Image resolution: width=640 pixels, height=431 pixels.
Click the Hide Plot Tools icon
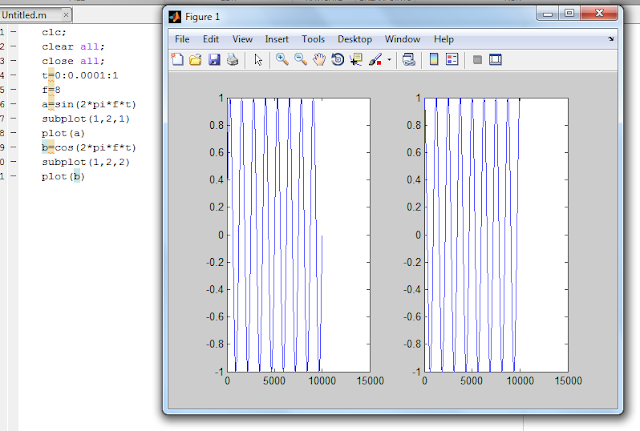pos(477,60)
